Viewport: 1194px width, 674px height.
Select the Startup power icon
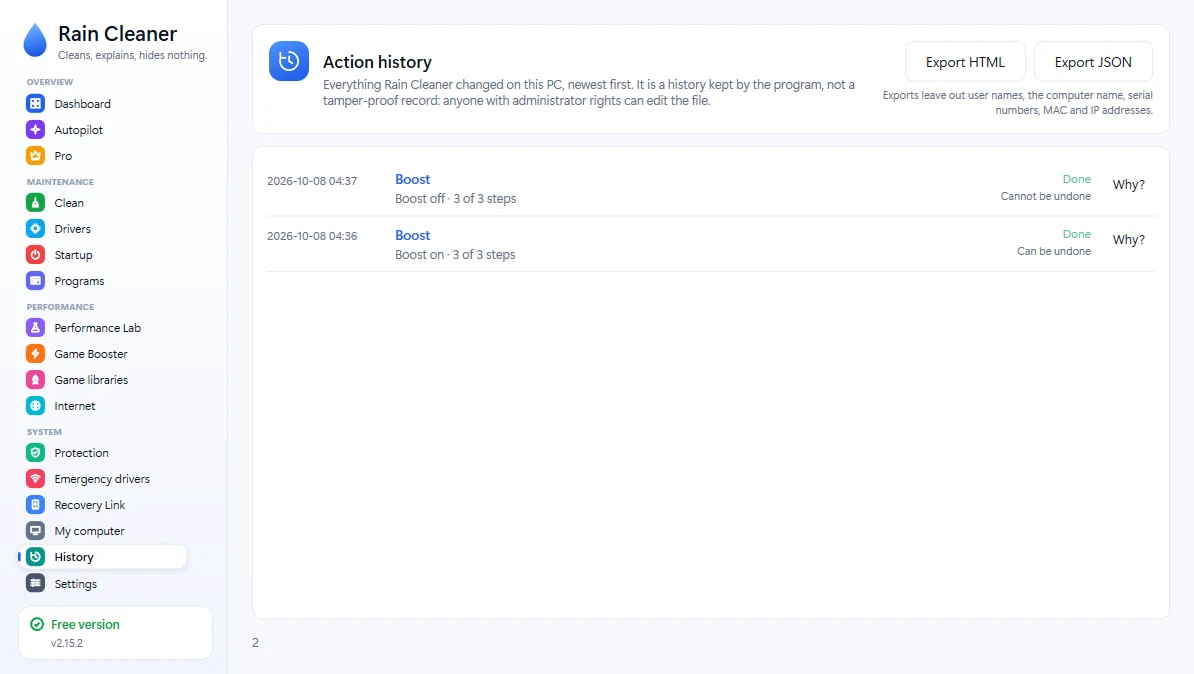tap(35, 254)
